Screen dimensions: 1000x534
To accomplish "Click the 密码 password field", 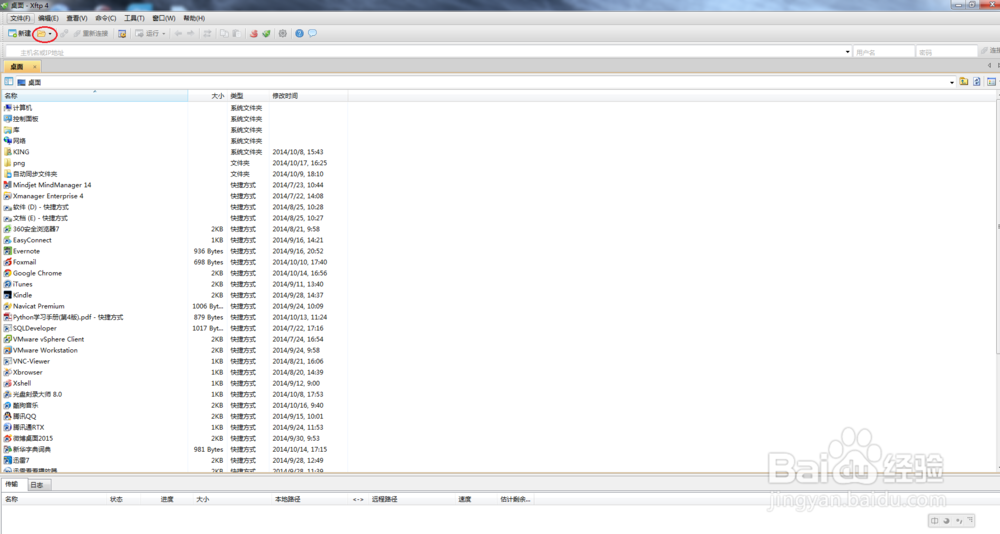I will (x=946, y=52).
